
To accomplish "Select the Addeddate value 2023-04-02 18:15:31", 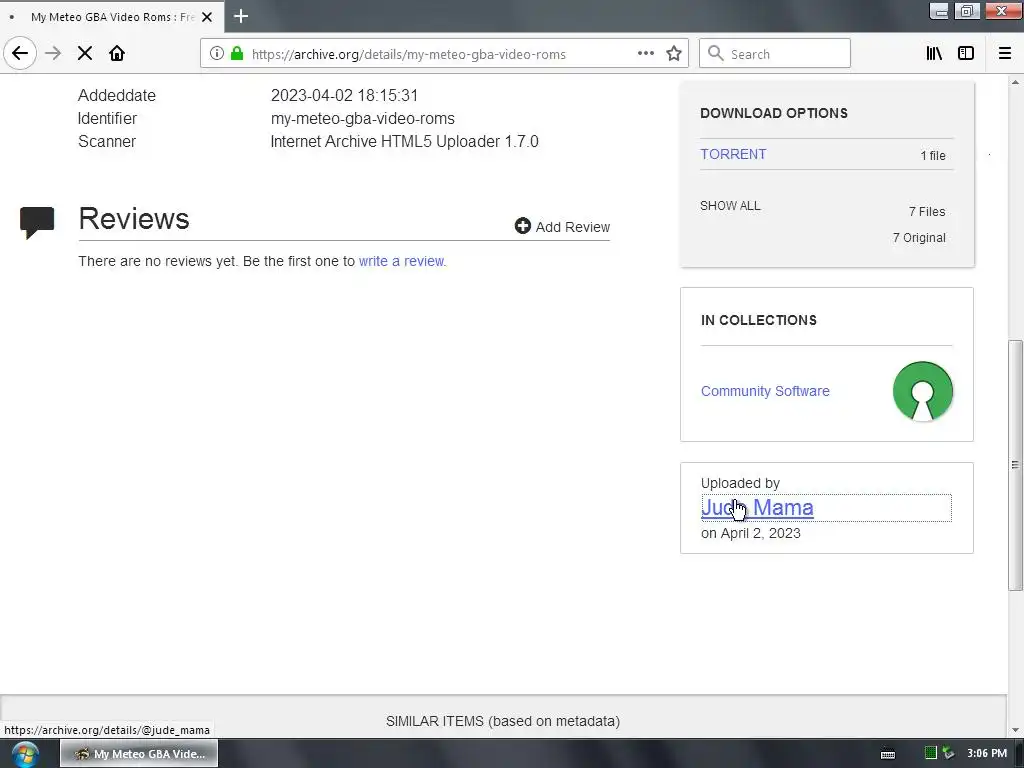I will [x=344, y=95].
